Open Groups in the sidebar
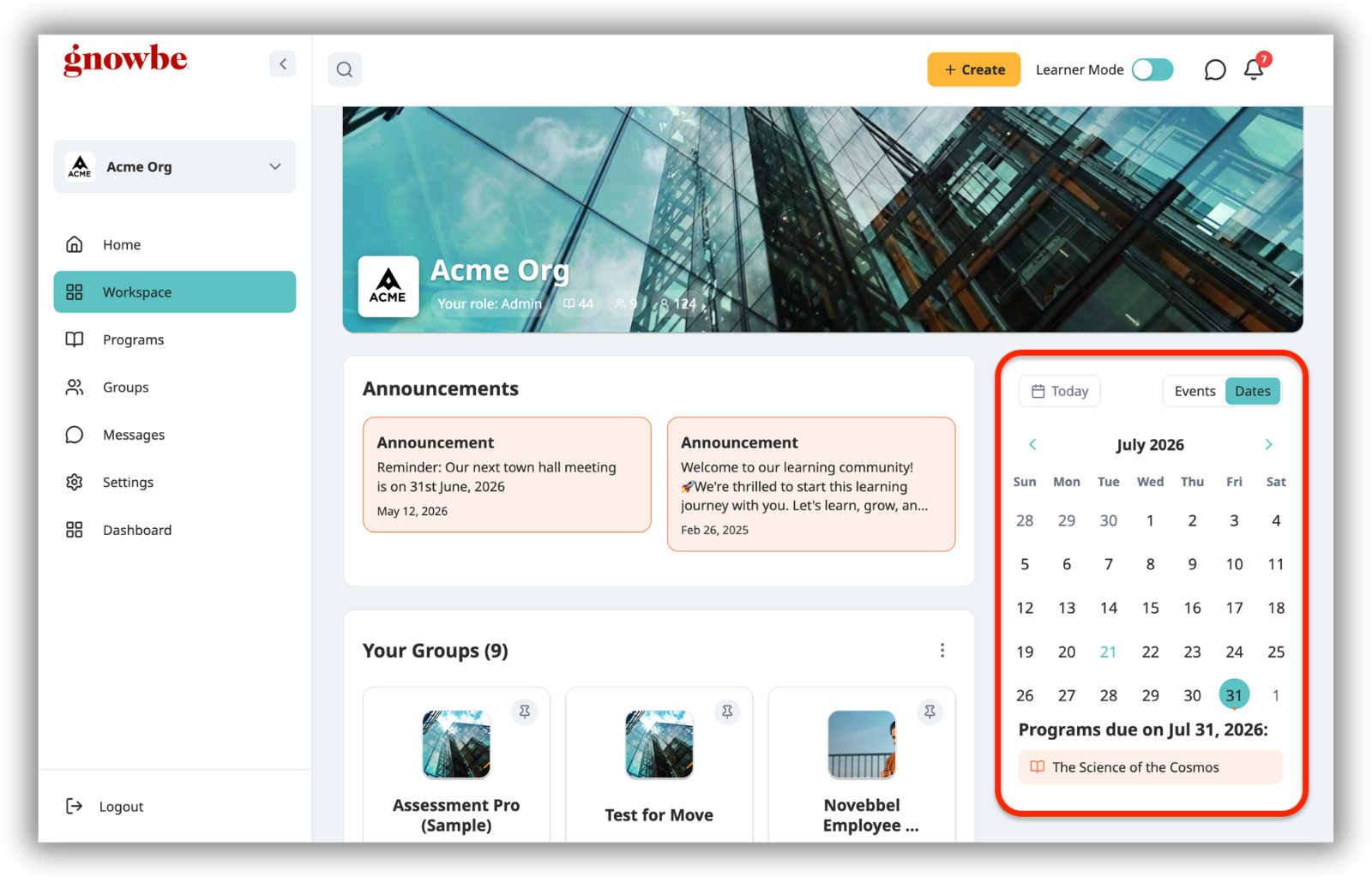Viewport: 1372px width, 883px height. [175, 387]
